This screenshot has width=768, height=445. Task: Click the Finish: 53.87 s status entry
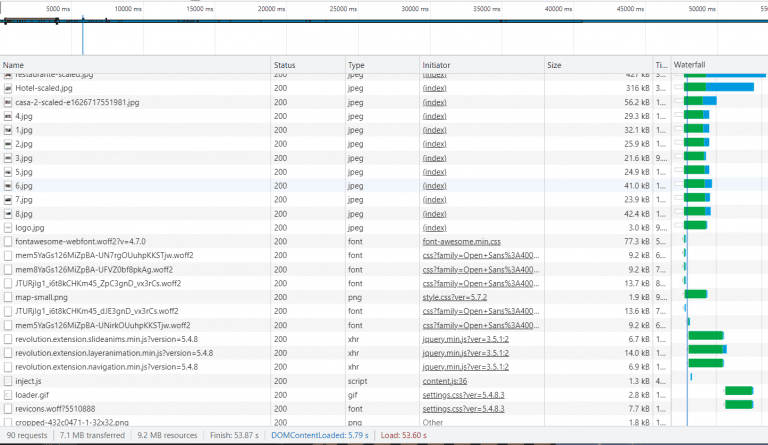pos(234,435)
